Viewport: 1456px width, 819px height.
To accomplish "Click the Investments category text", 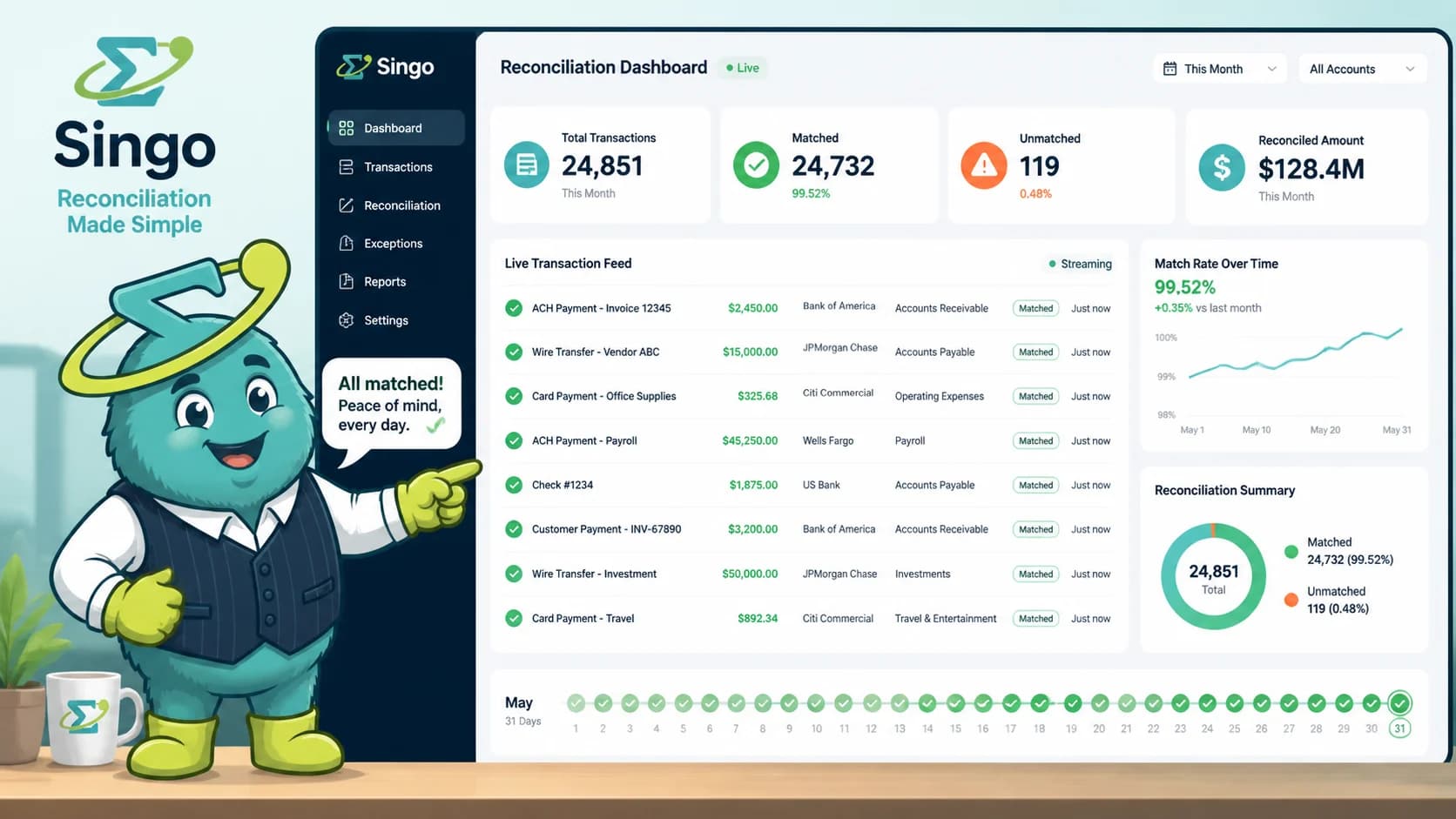I will [x=922, y=574].
